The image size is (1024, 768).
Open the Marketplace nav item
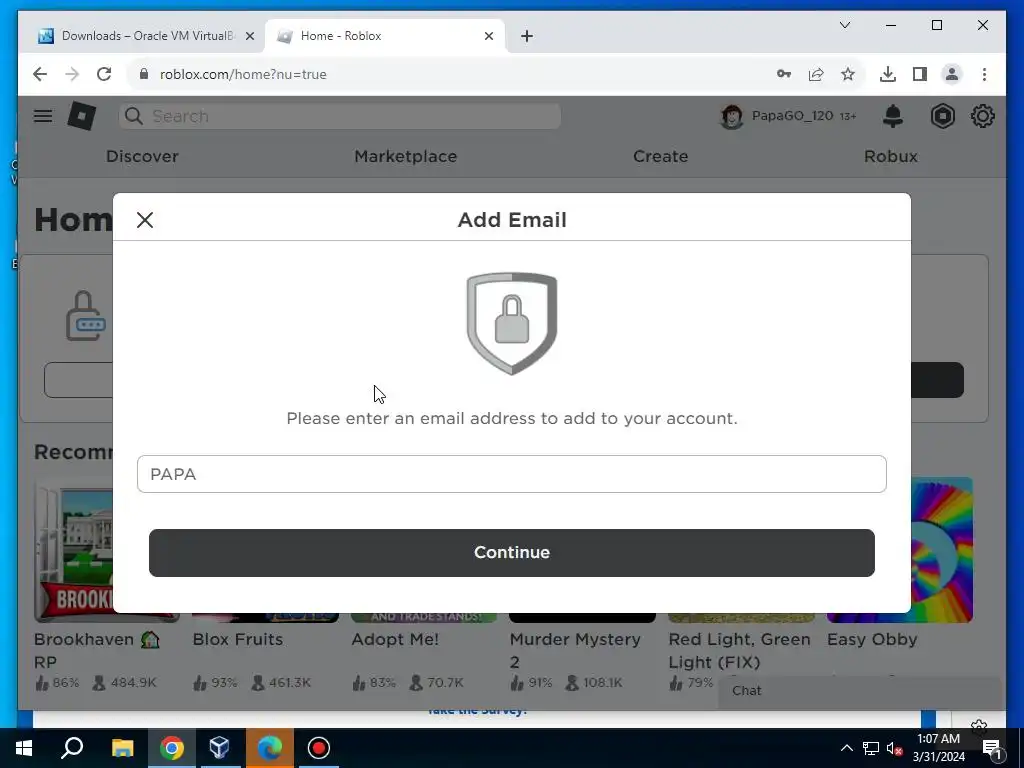point(406,157)
